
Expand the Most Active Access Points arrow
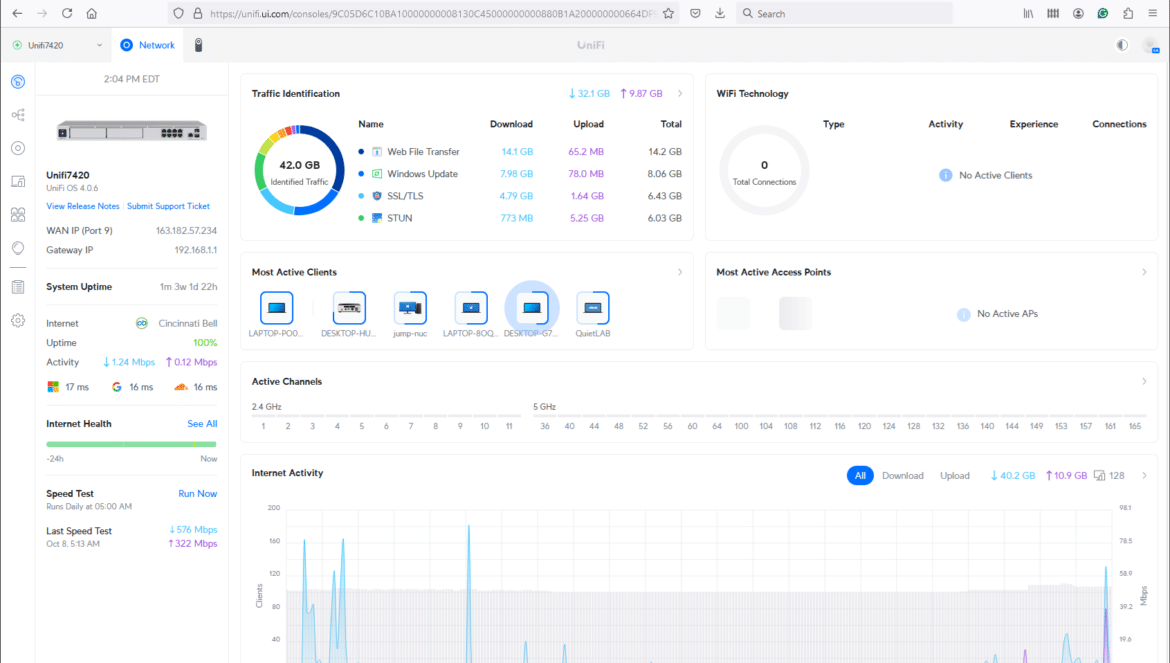click(x=1144, y=272)
